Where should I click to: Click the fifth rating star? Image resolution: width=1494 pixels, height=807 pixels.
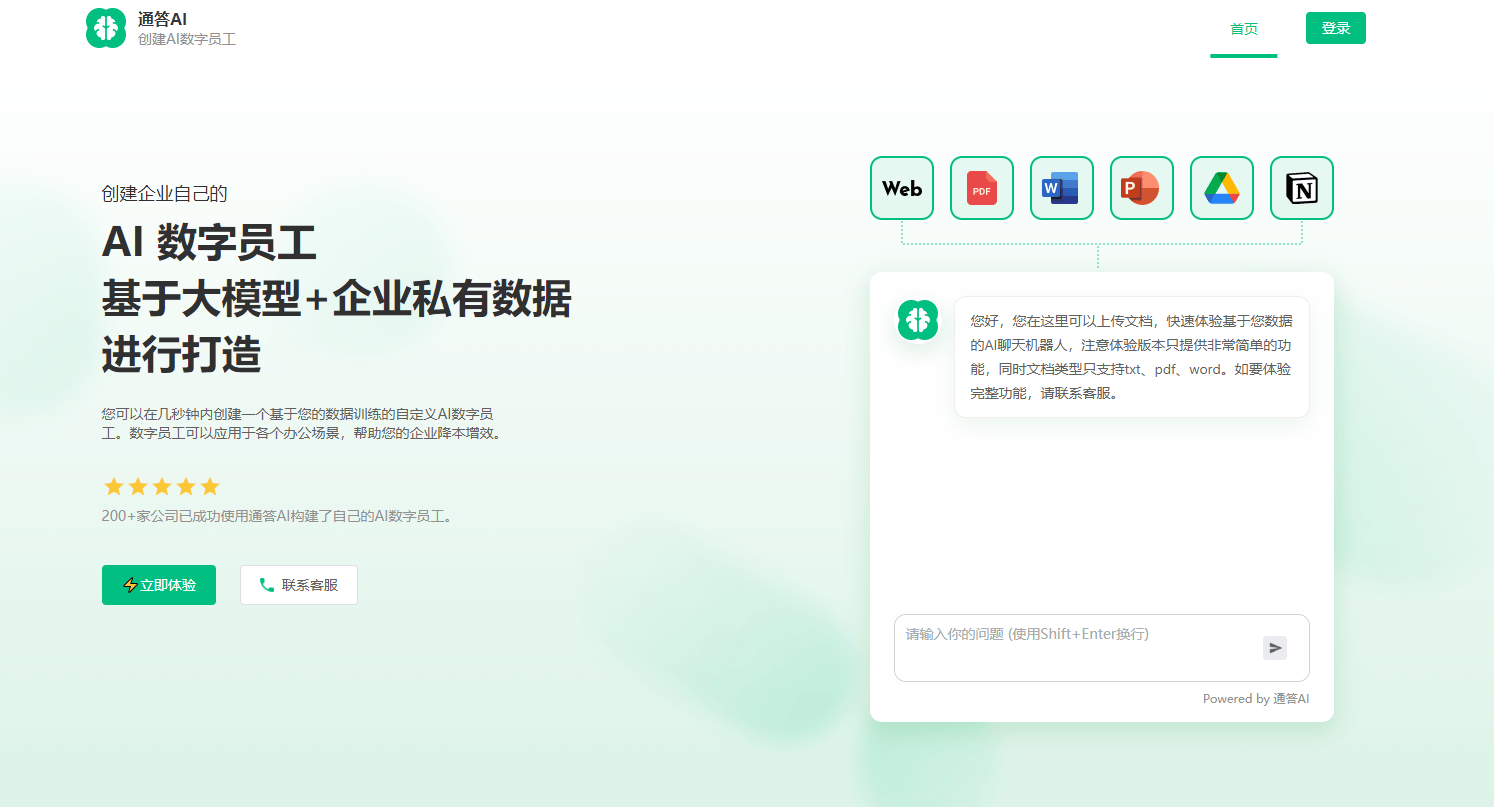pyautogui.click(x=209, y=486)
